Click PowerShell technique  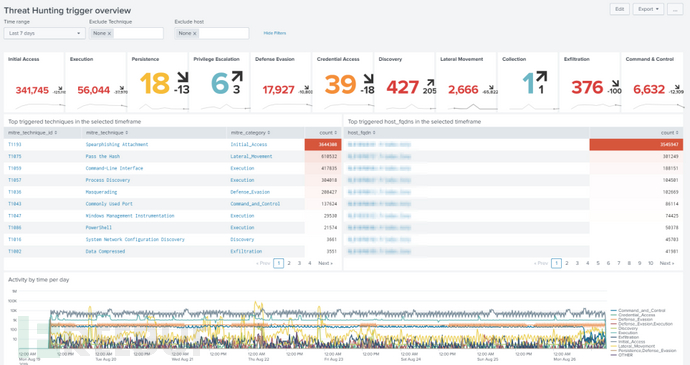pos(99,228)
